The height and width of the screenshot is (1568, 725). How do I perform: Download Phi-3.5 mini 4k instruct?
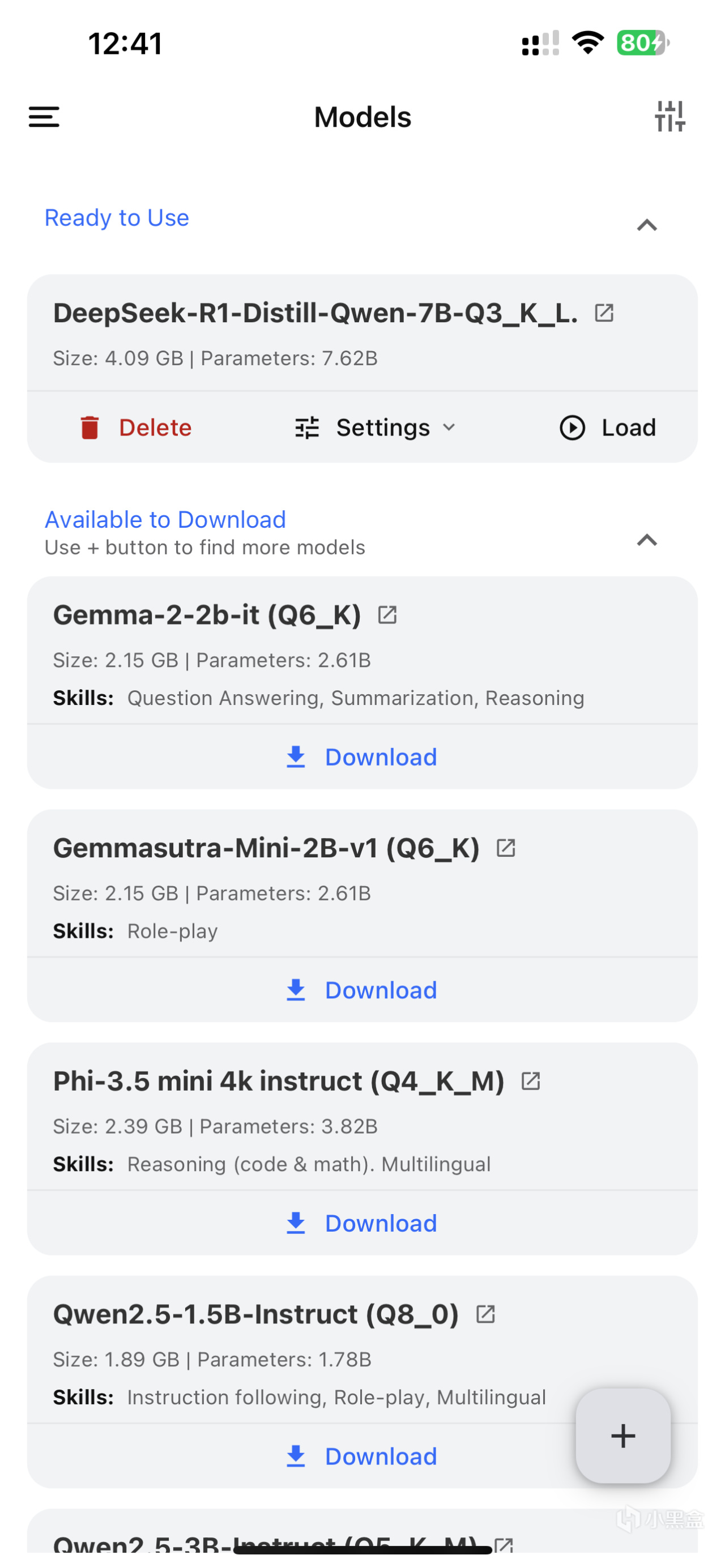tap(362, 1224)
